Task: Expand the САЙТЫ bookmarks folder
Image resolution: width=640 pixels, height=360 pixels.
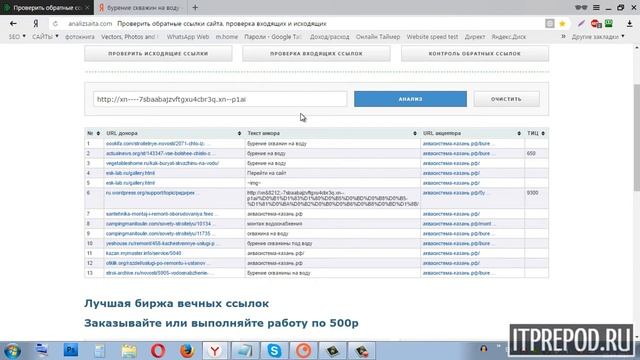Action: (45, 37)
